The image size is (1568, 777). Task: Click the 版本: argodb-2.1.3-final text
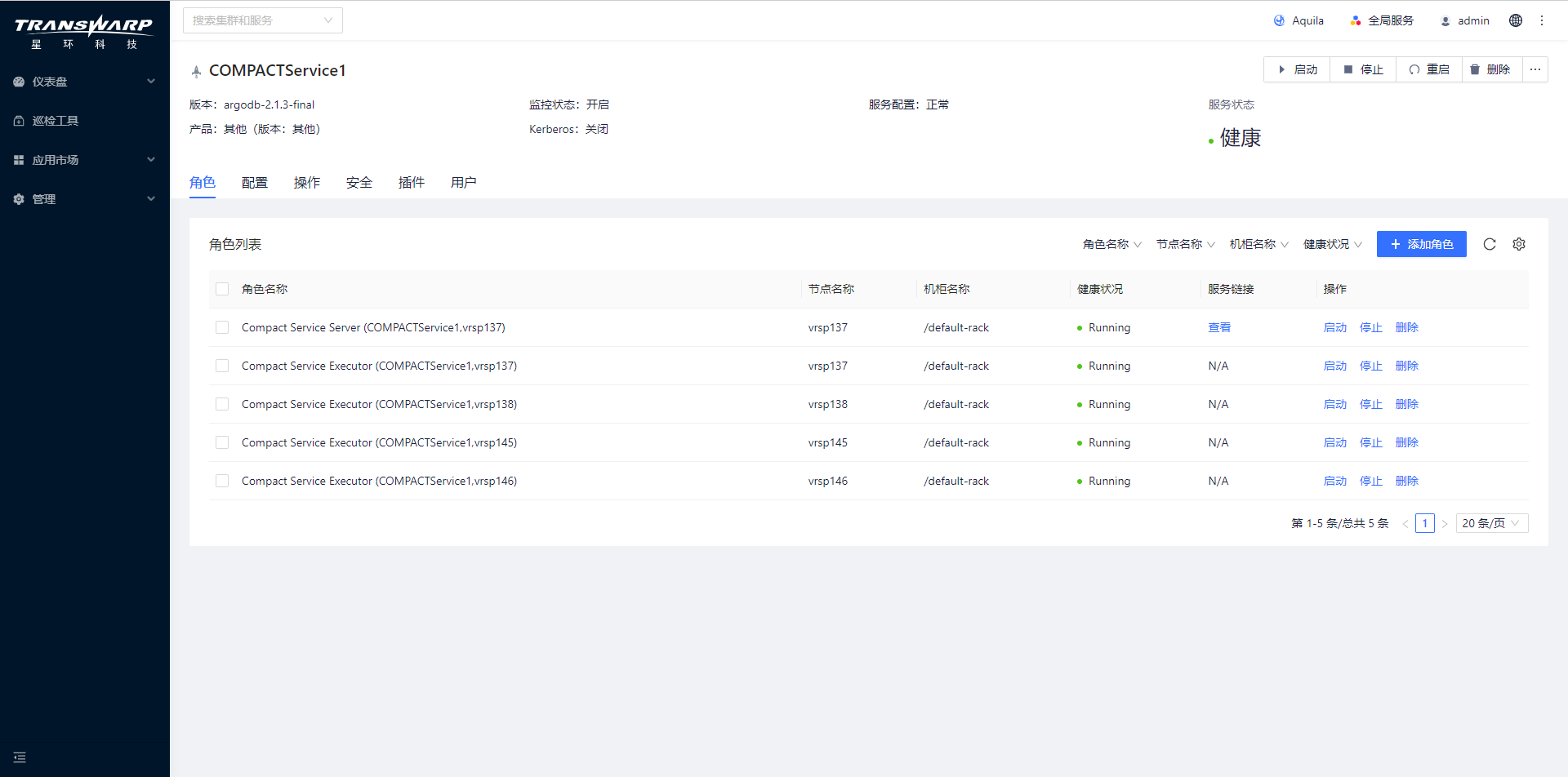[x=252, y=104]
